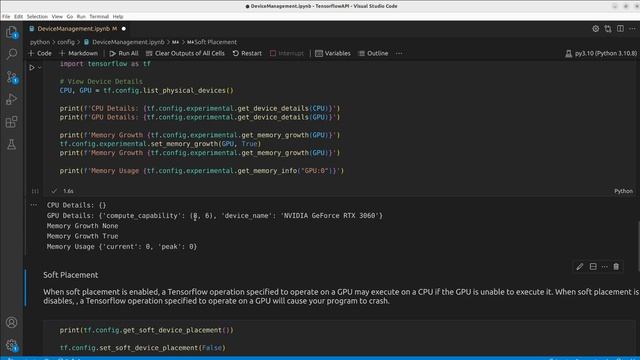Viewport: 640px width, 360px height.
Task: Click the get_soft_device_placement print line
Action: [x=147, y=330]
